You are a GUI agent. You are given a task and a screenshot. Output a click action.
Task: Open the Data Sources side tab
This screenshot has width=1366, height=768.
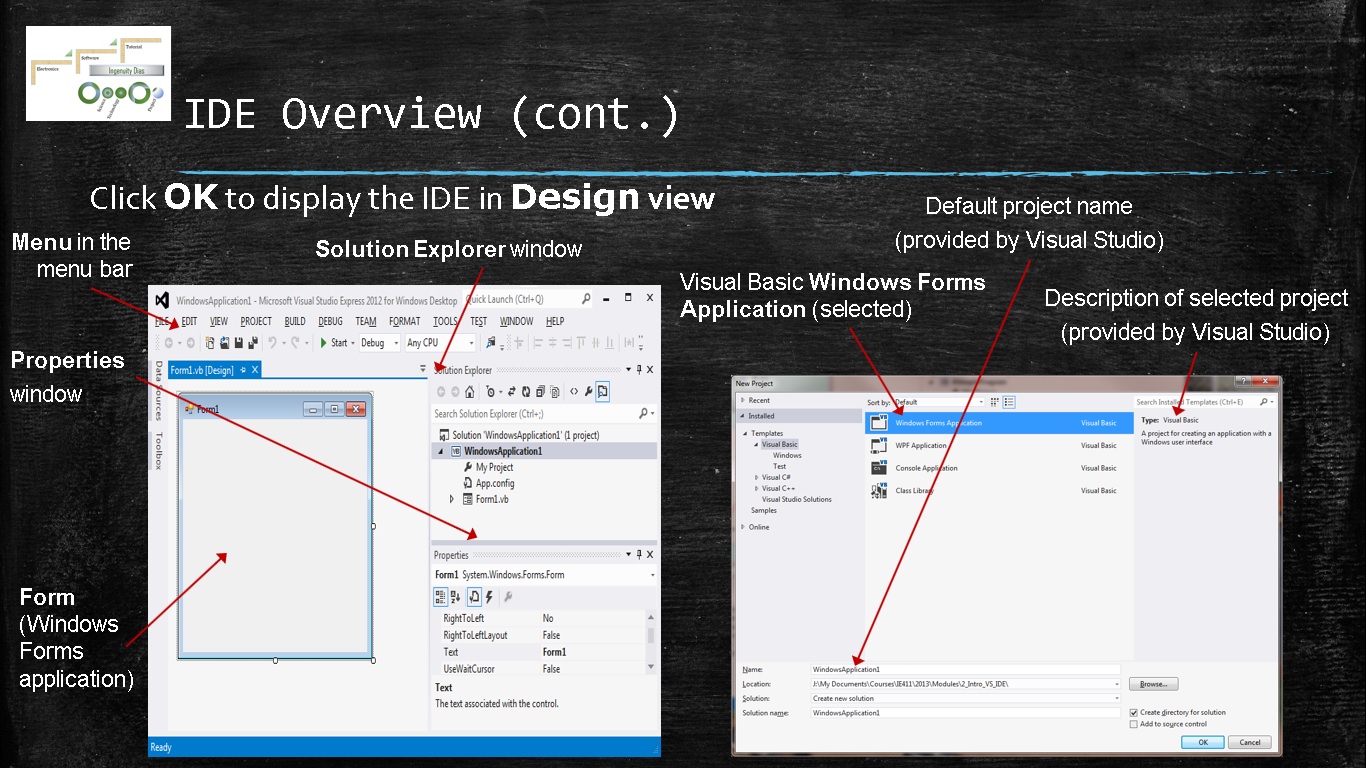[158, 391]
